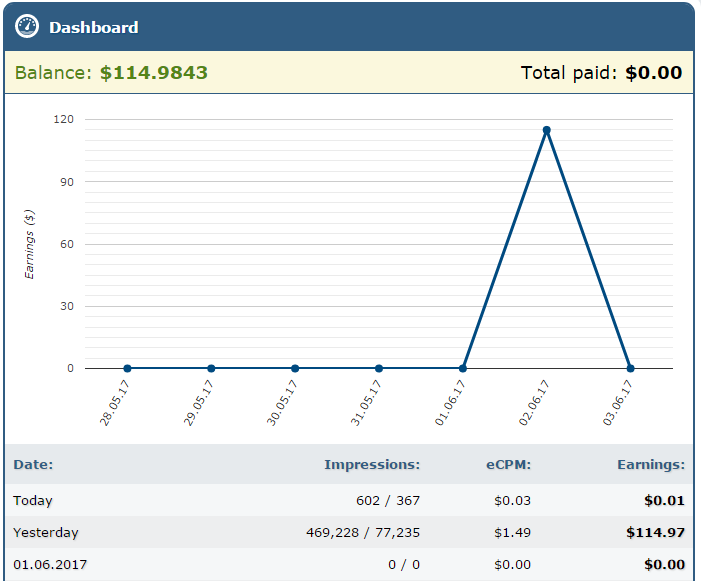The height and width of the screenshot is (581, 701).
Task: Click the 01.06.17 chart data point
Action: [x=463, y=368]
